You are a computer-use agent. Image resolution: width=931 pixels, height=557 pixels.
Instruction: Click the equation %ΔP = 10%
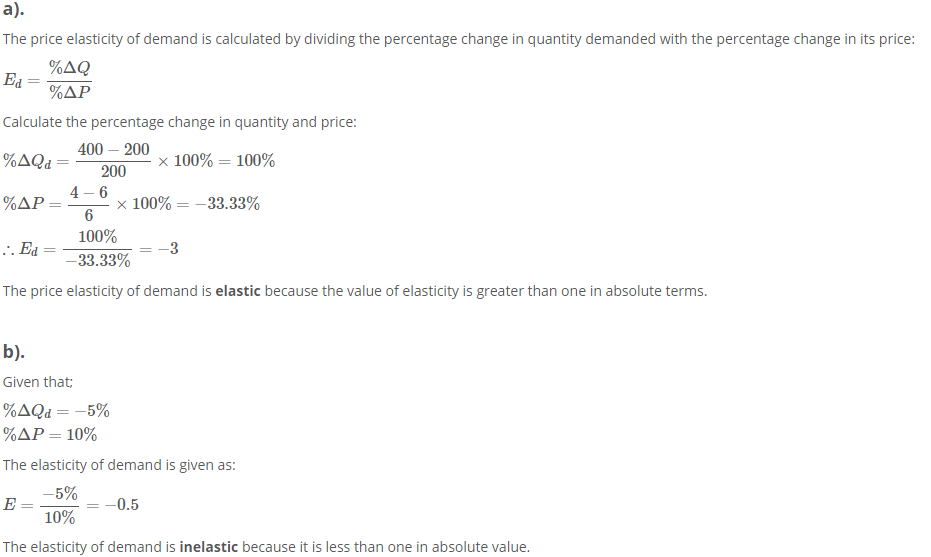coord(50,435)
